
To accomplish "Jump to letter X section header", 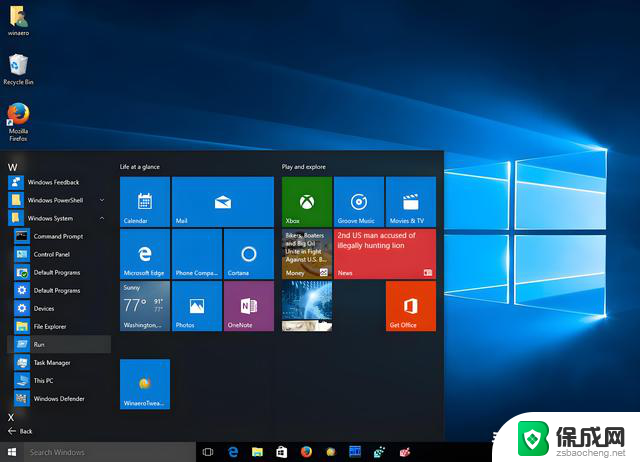I will tap(11, 417).
